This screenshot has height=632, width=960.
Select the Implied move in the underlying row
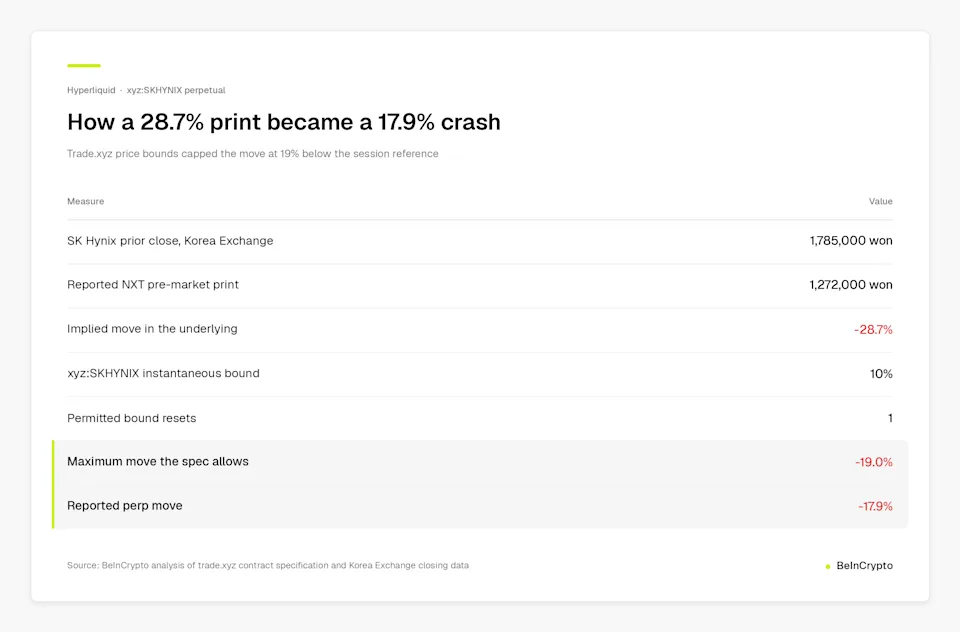480,329
